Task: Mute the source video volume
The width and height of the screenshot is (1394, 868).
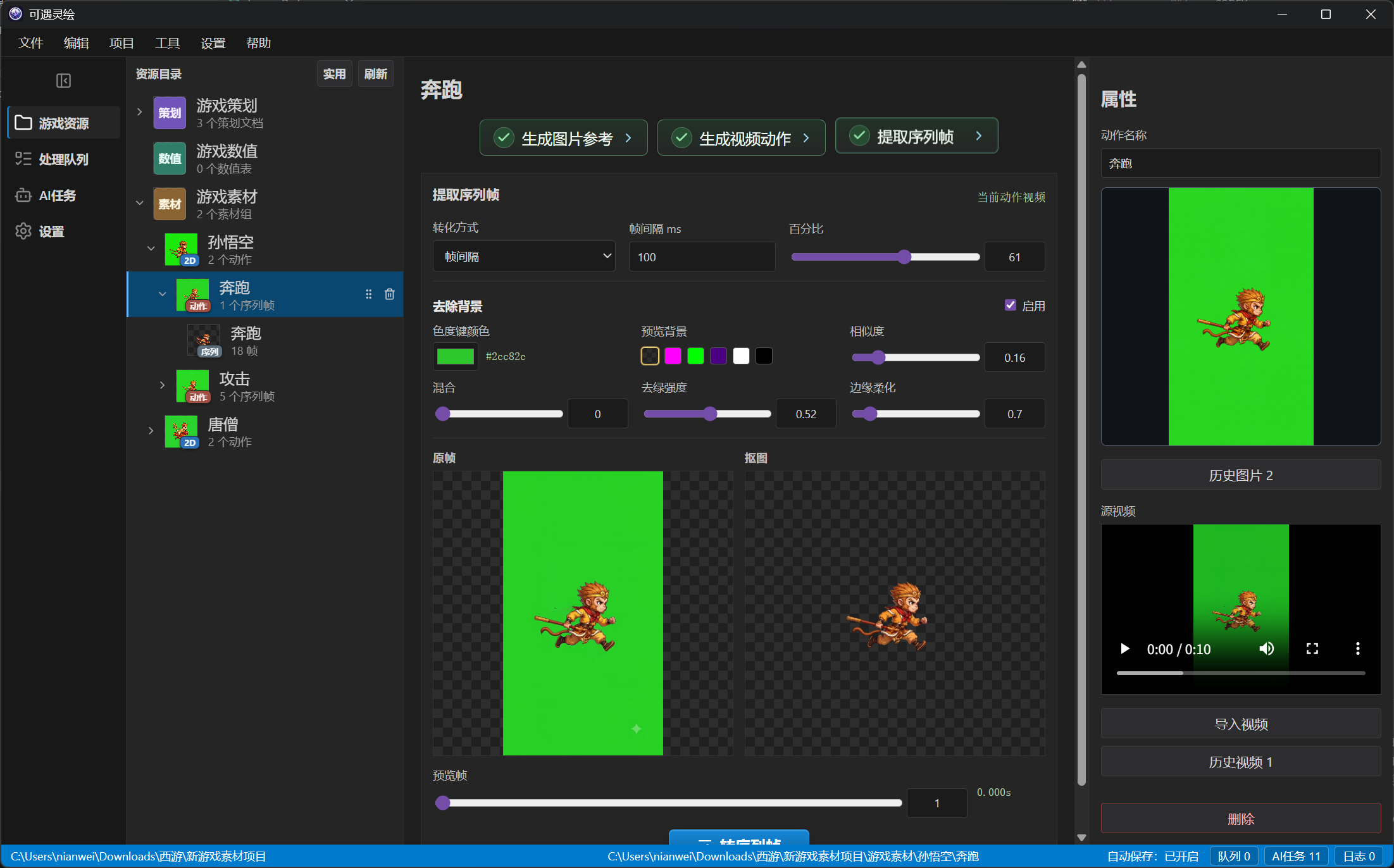Action: (1267, 649)
